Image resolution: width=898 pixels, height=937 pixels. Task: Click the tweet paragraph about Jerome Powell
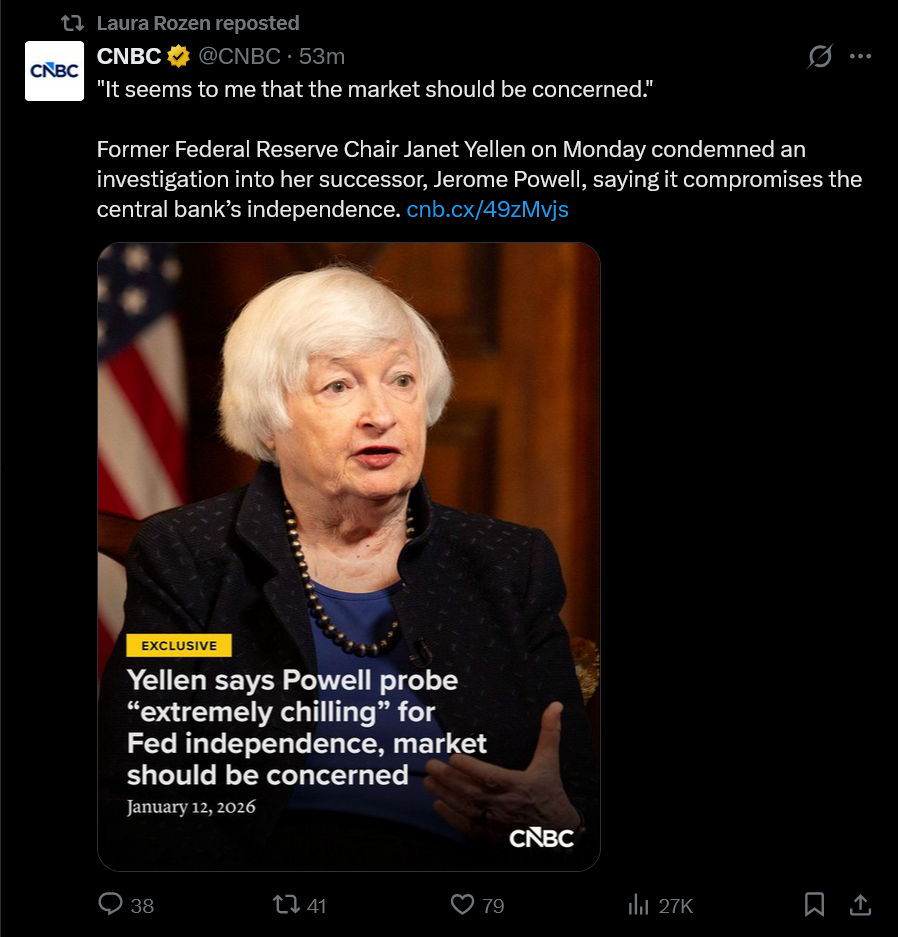[x=479, y=179]
